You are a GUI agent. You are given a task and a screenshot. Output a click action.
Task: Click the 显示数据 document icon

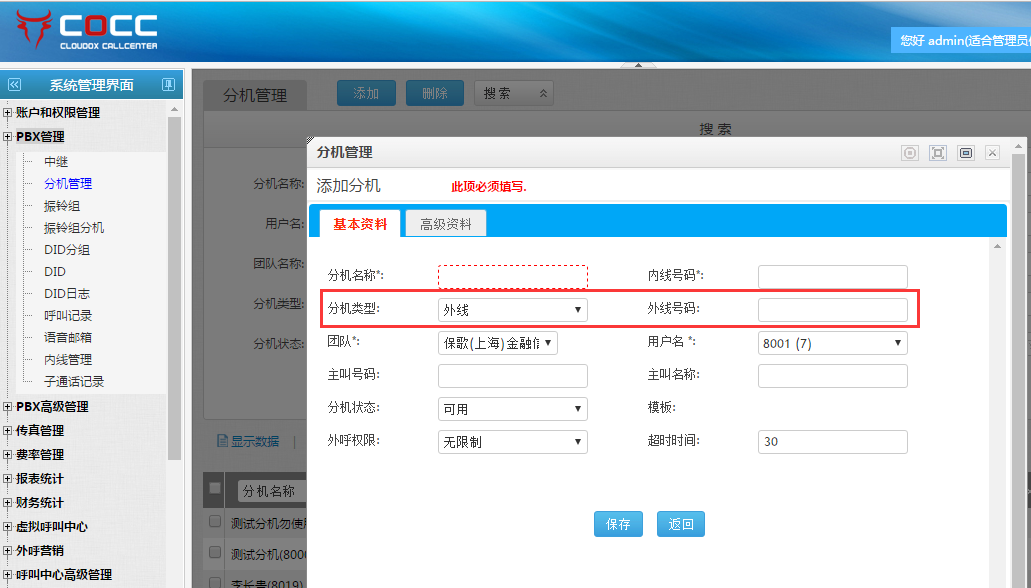click(223, 441)
